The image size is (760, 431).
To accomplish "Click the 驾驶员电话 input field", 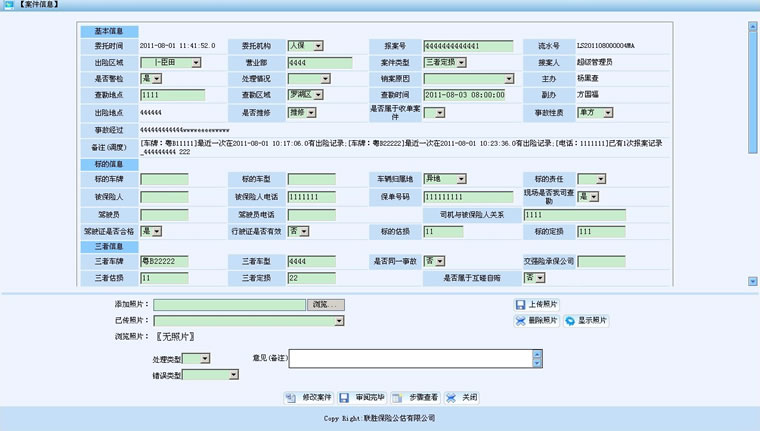I will click(x=312, y=215).
